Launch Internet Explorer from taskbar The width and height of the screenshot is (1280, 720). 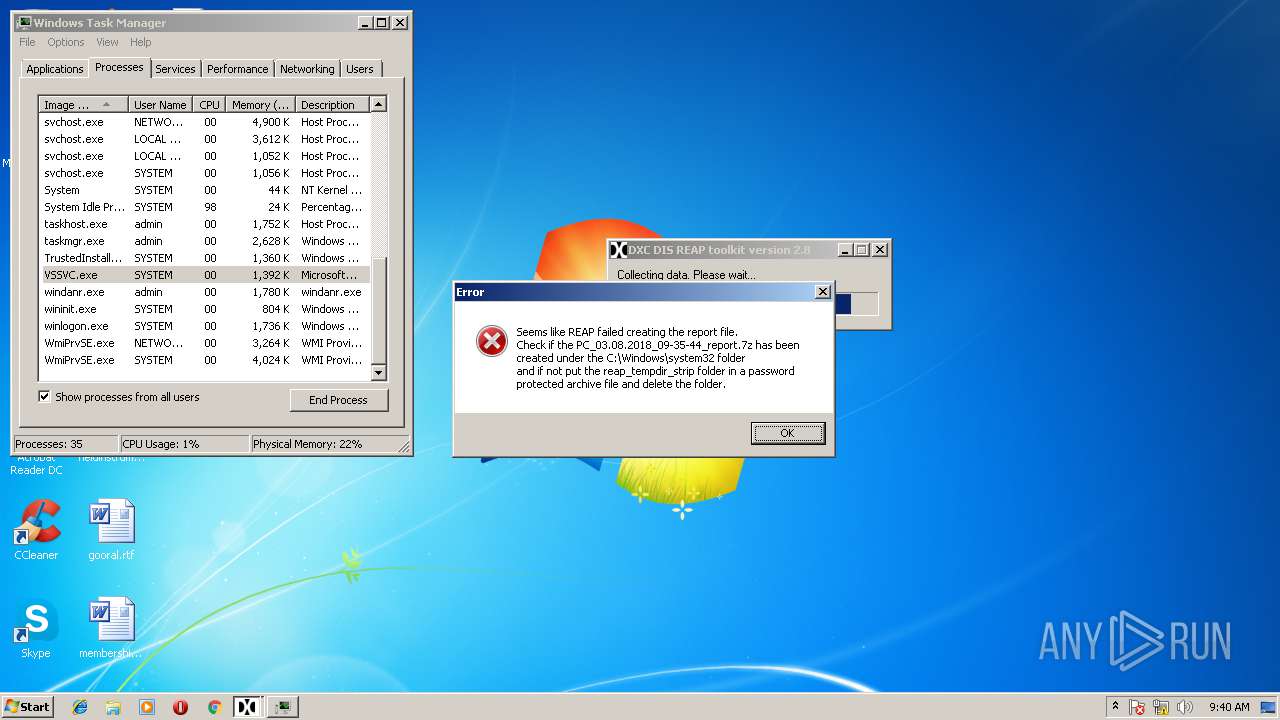click(80, 707)
